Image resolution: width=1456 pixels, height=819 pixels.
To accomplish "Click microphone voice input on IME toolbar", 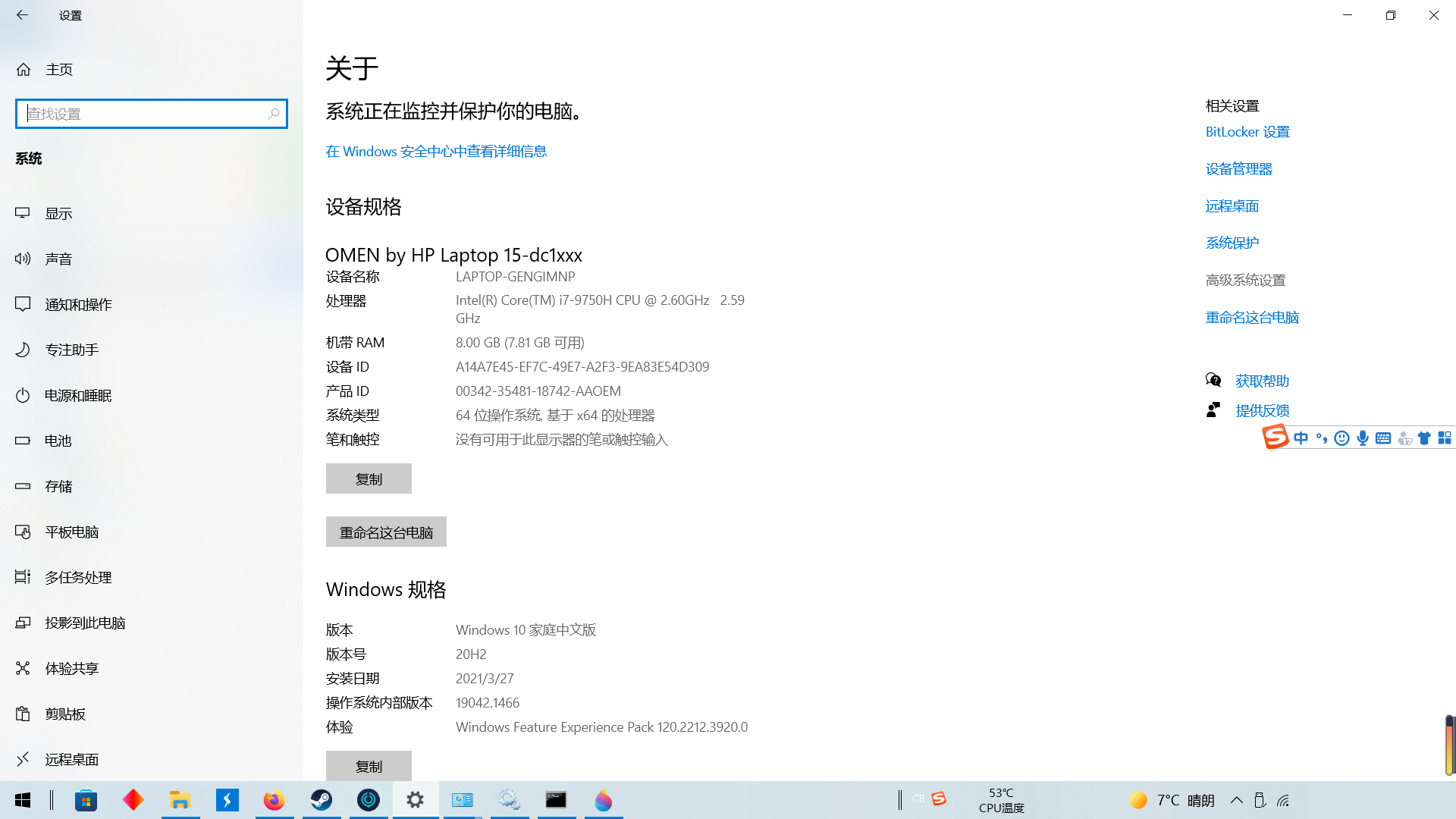I will point(1363,438).
